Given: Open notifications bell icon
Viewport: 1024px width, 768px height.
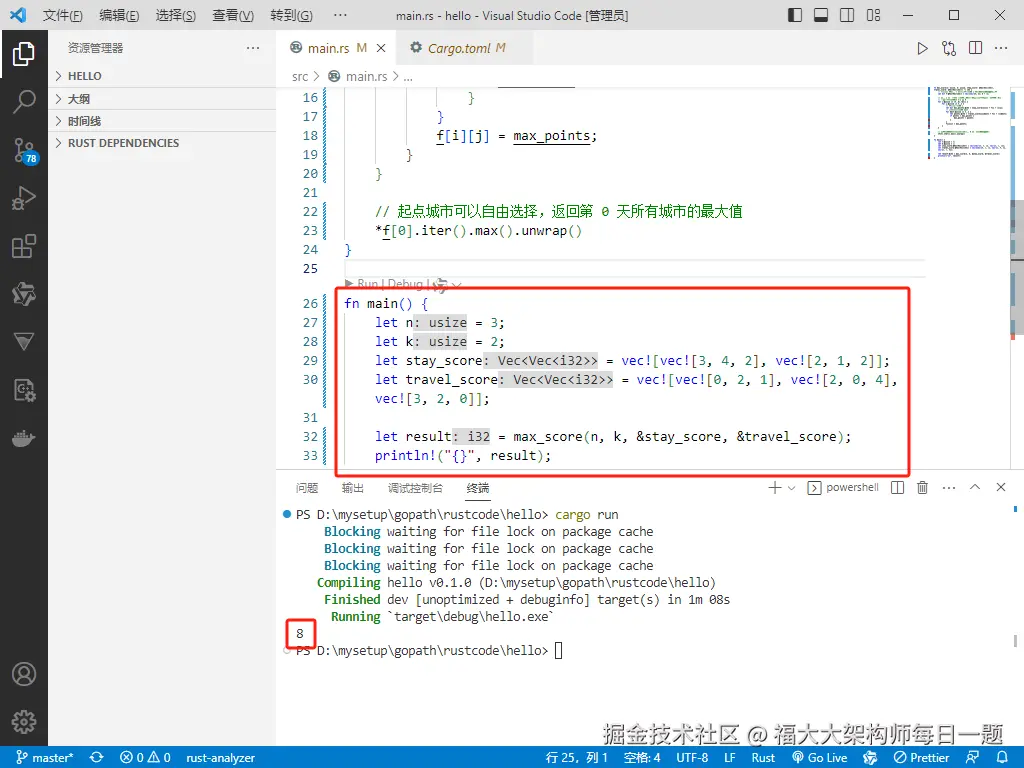Looking at the screenshot, I should click(1002, 758).
